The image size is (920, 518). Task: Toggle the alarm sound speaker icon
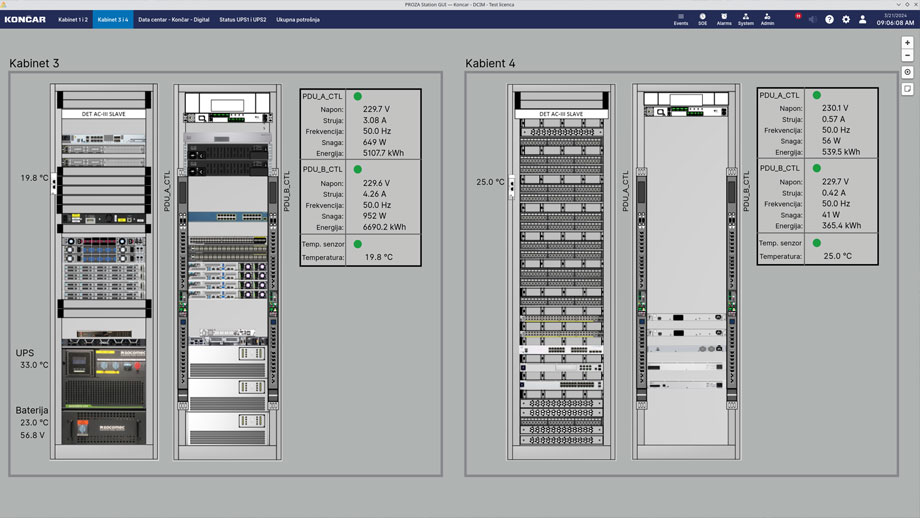[x=813, y=19]
